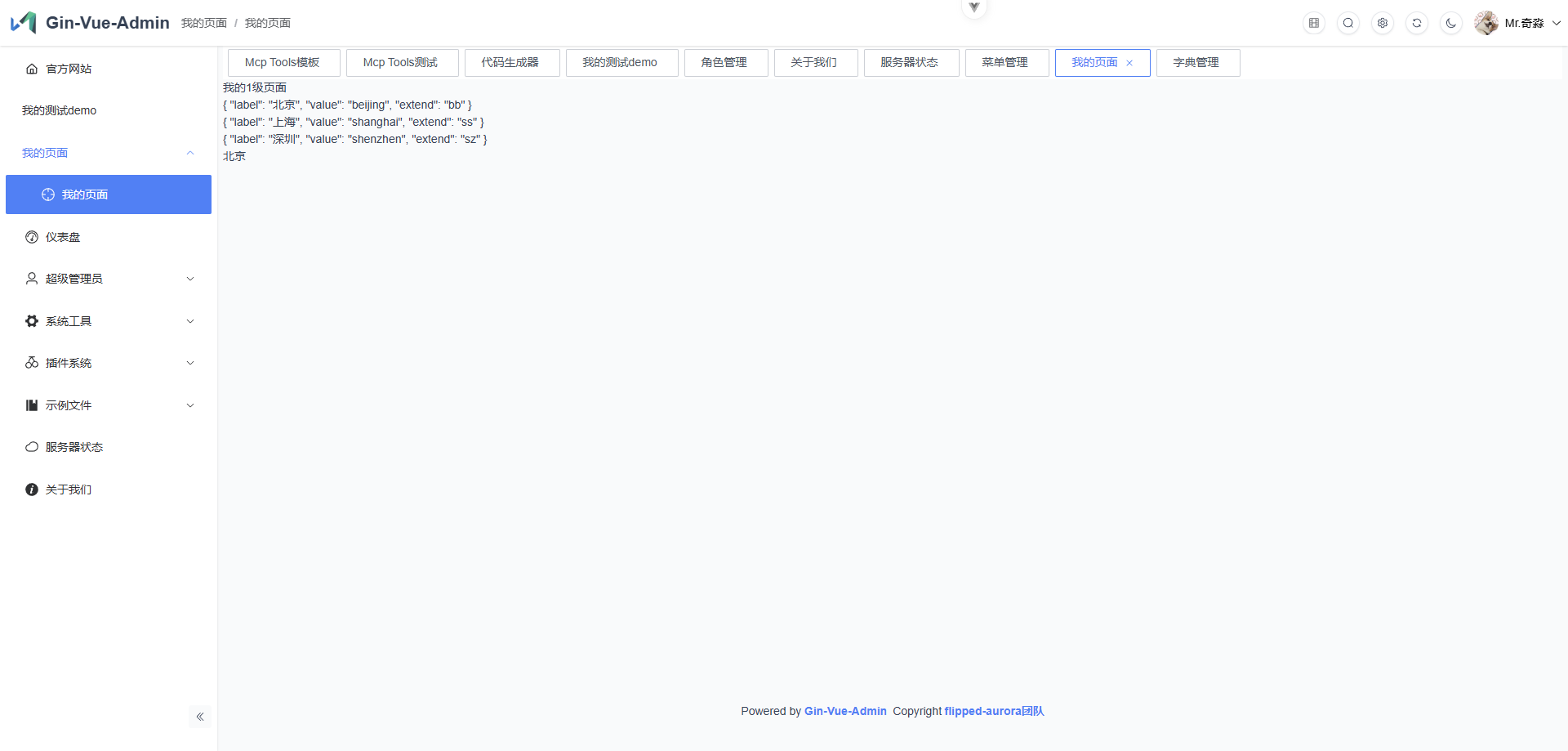The width and height of the screenshot is (1568, 751).
Task: Open 我的测试demo in the sidebar
Action: pyautogui.click(x=109, y=110)
